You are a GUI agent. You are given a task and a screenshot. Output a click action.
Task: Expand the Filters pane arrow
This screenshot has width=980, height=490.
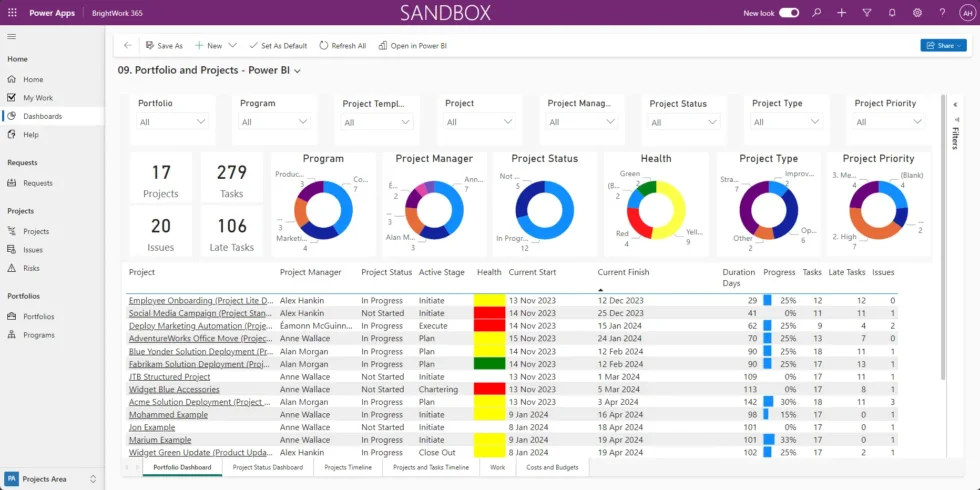pos(954,103)
